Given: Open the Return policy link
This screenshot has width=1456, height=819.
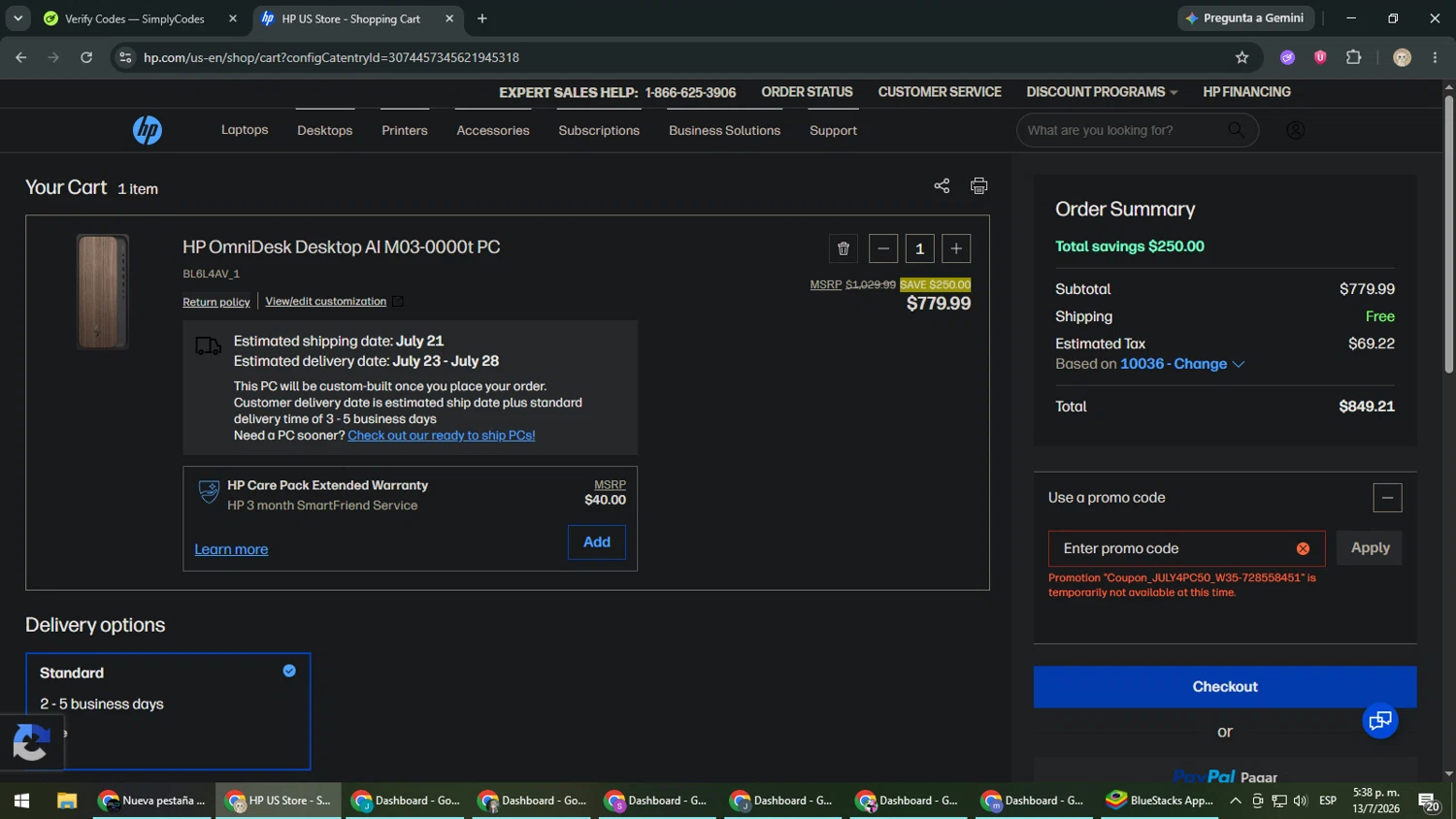Looking at the screenshot, I should [216, 302].
